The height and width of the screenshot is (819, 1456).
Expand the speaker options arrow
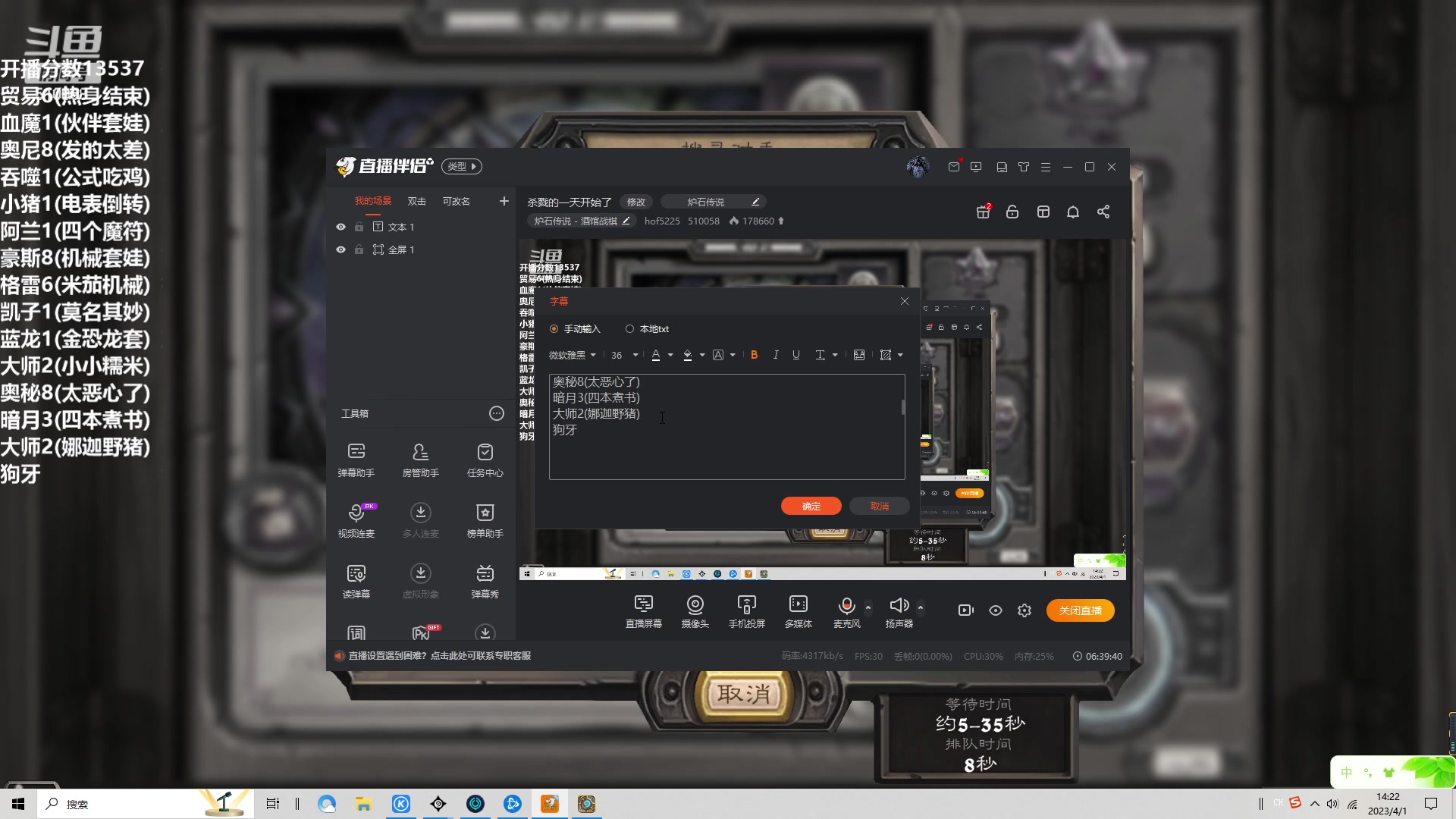[921, 607]
